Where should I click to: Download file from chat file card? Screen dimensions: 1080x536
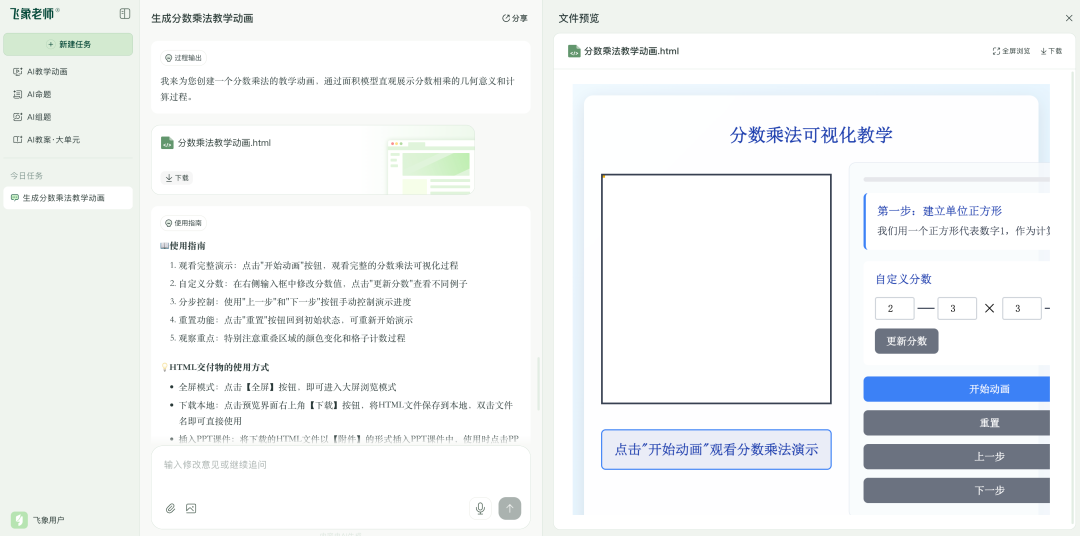pyautogui.click(x=176, y=178)
